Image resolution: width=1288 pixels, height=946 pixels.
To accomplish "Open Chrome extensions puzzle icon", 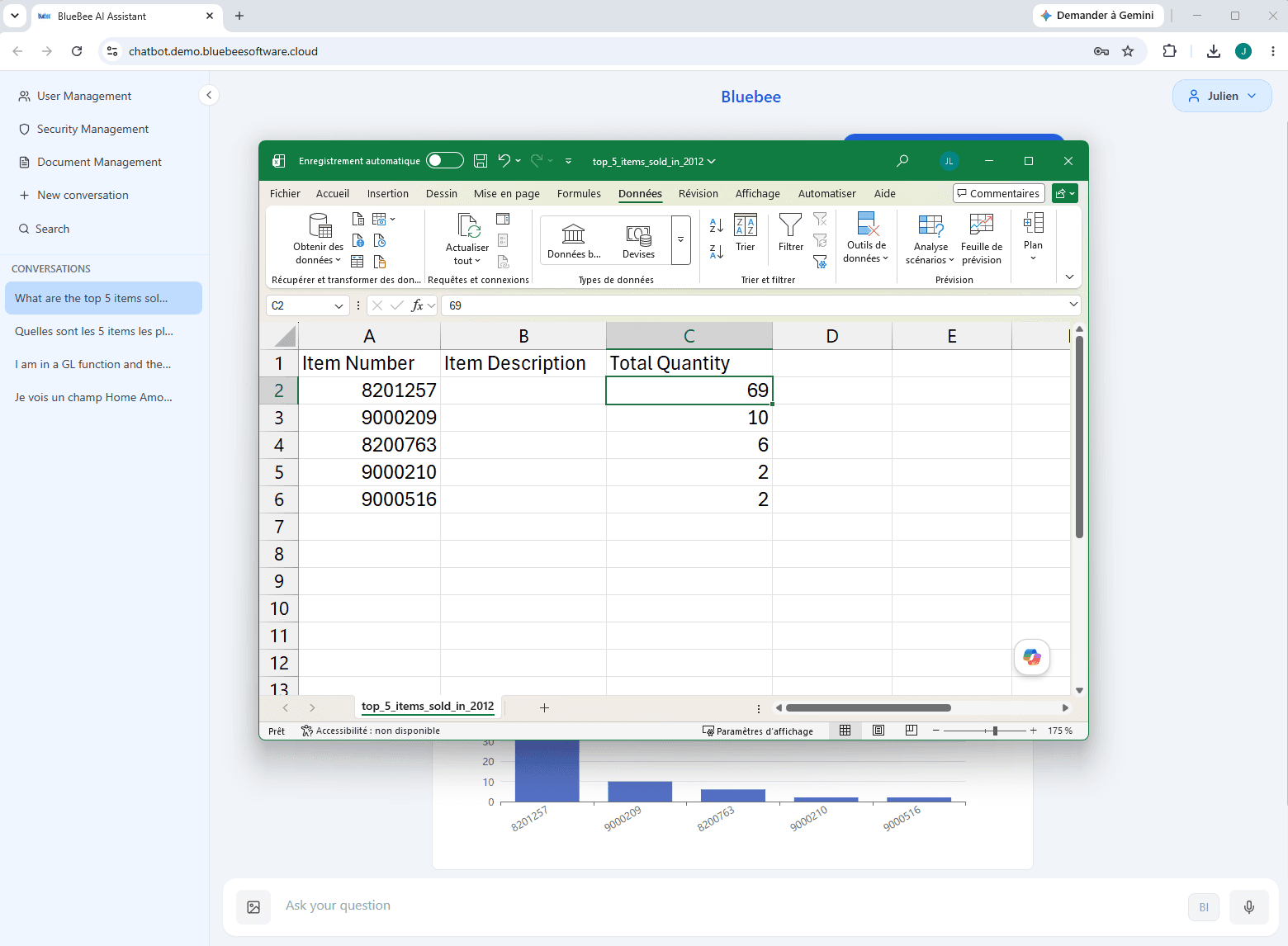I will (x=1169, y=51).
